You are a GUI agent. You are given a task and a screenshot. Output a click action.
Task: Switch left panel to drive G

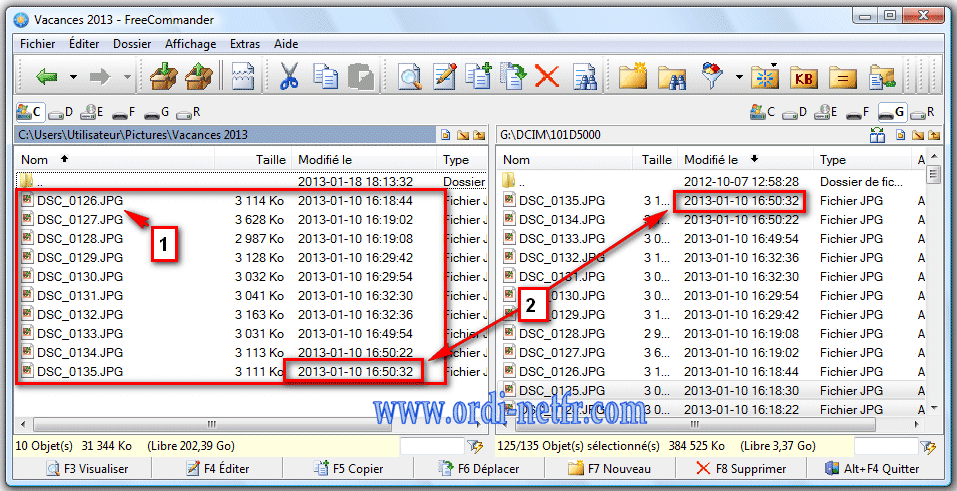(x=156, y=112)
